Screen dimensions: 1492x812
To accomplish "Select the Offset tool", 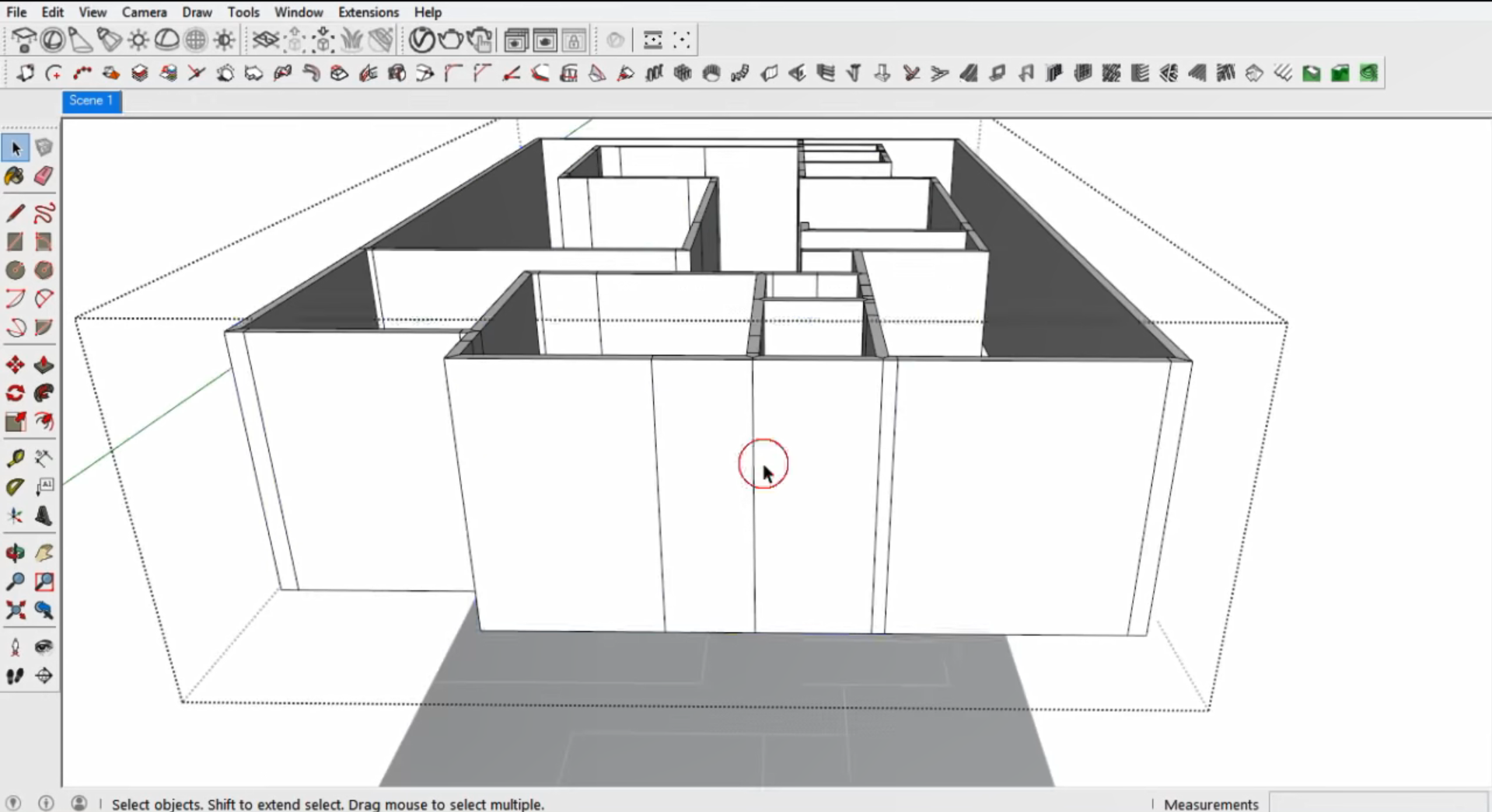I will pyautogui.click(x=44, y=422).
